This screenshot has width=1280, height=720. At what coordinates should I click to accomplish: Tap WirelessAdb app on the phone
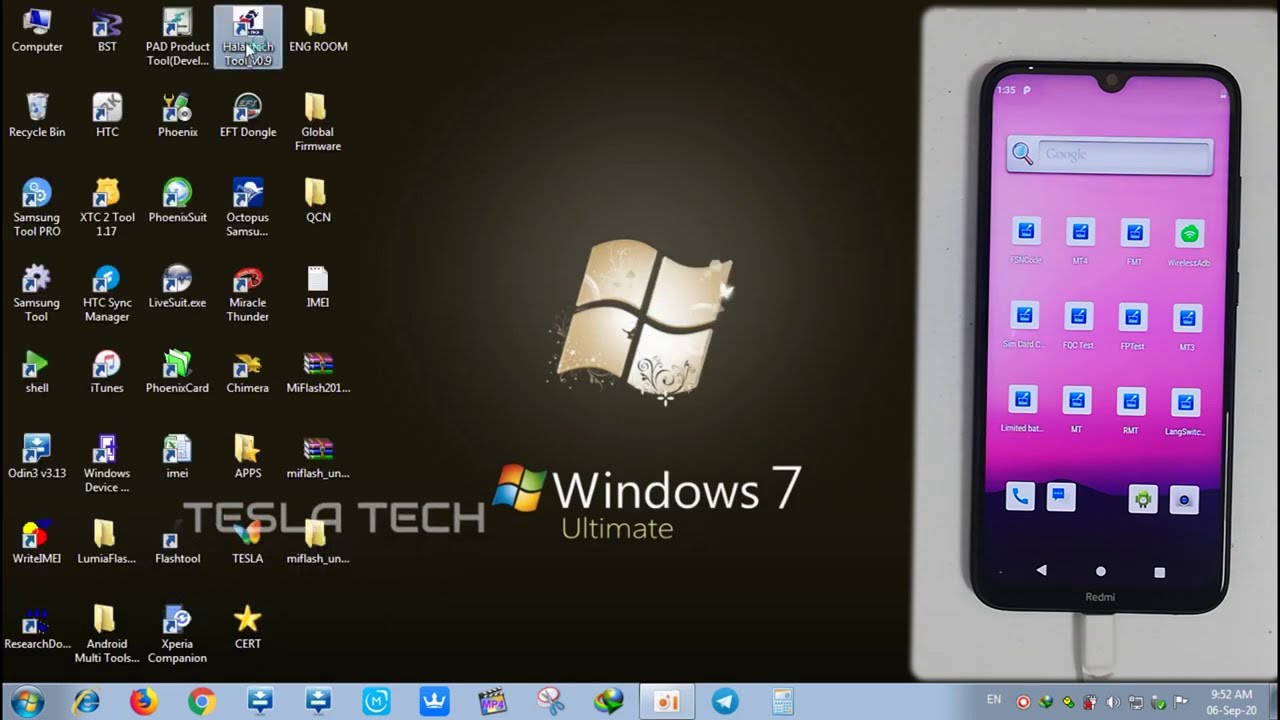click(x=1189, y=243)
